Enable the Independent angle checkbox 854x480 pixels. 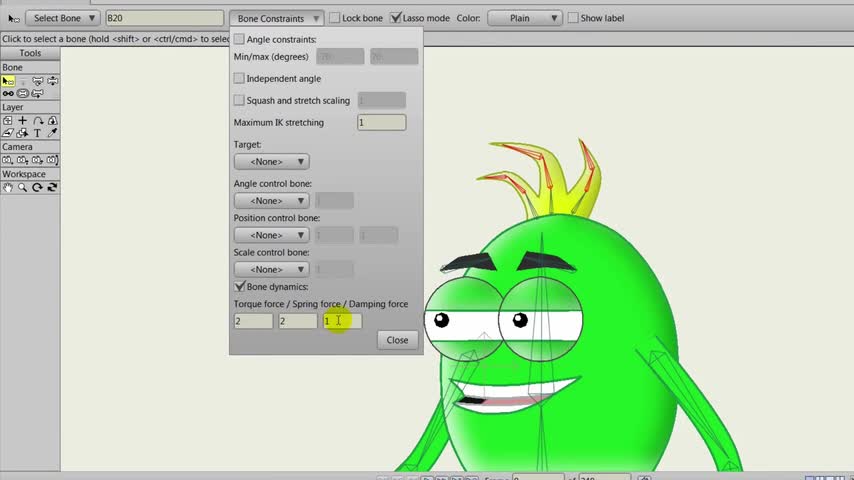239,78
